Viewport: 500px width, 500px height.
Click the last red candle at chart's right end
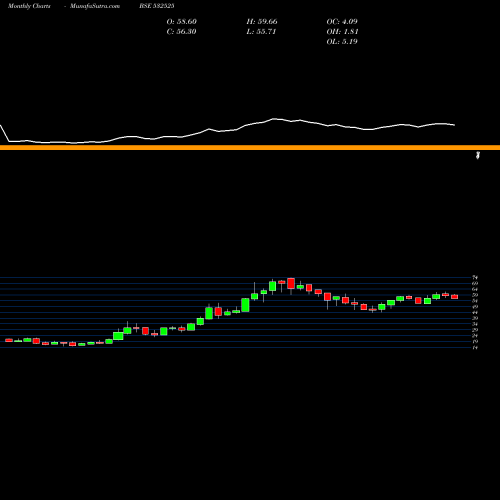pyautogui.click(x=455, y=297)
